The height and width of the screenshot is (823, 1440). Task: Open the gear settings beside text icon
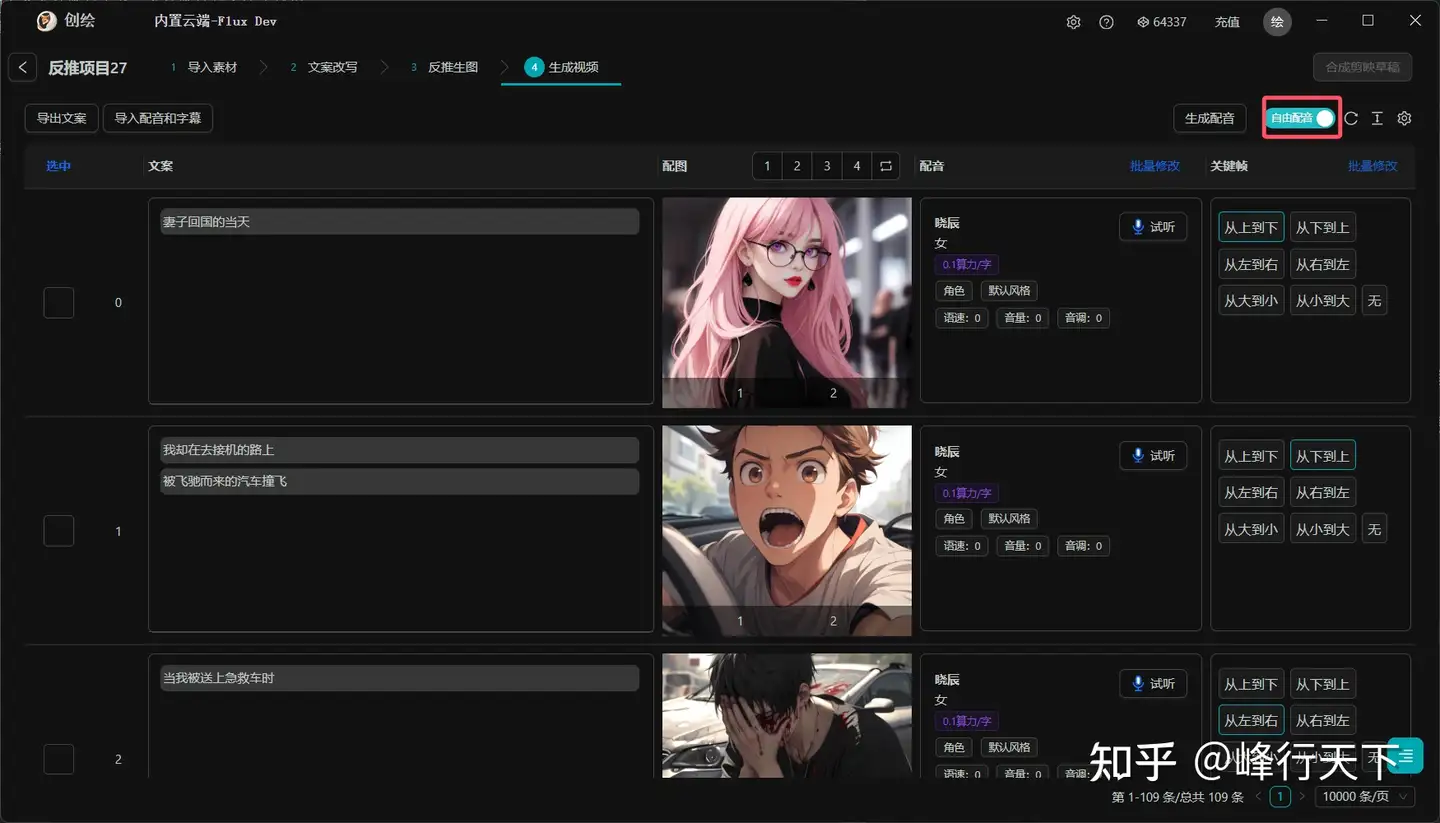click(1404, 118)
